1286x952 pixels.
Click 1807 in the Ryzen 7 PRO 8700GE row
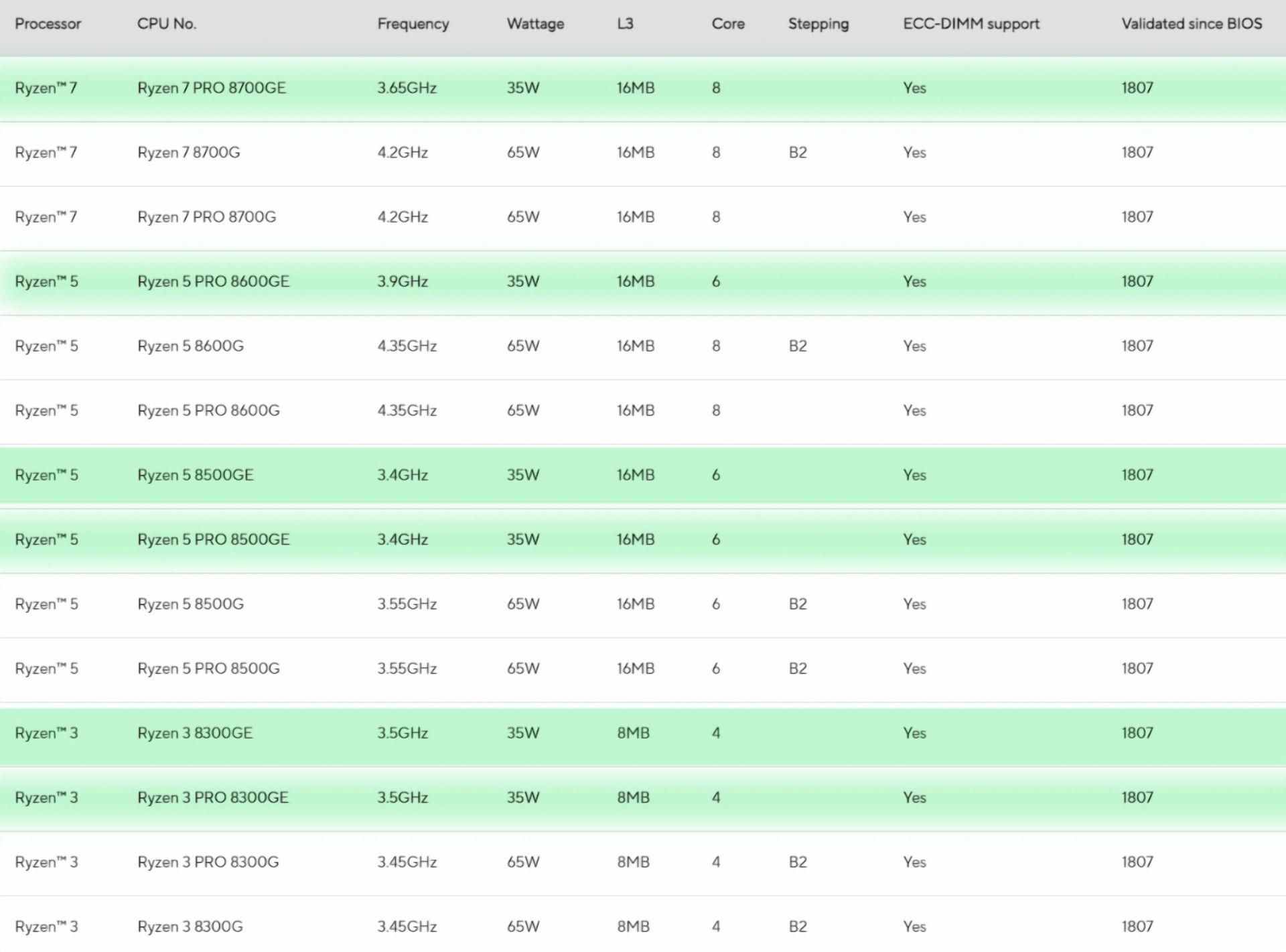point(1137,88)
